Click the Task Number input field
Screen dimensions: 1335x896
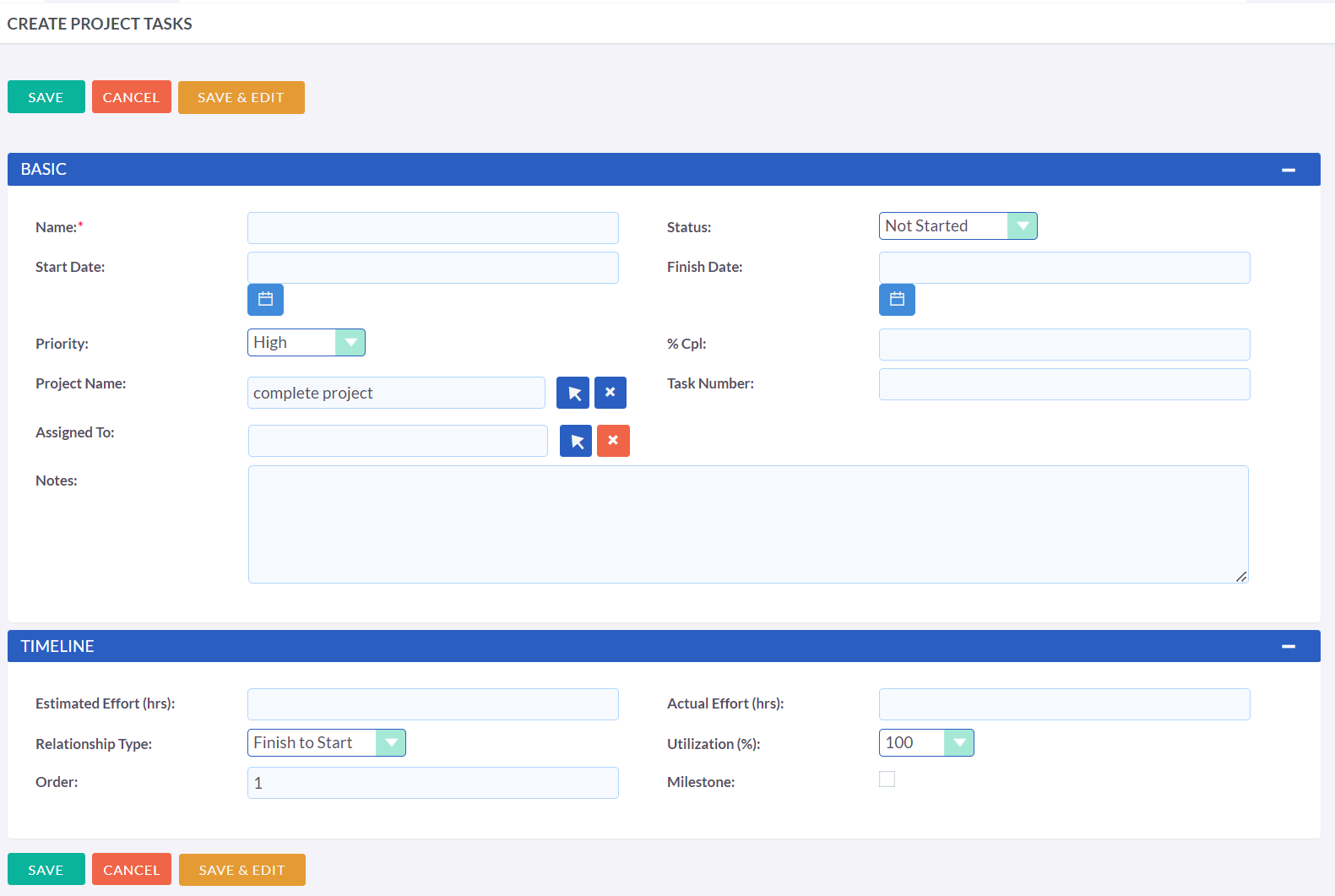pos(1064,384)
